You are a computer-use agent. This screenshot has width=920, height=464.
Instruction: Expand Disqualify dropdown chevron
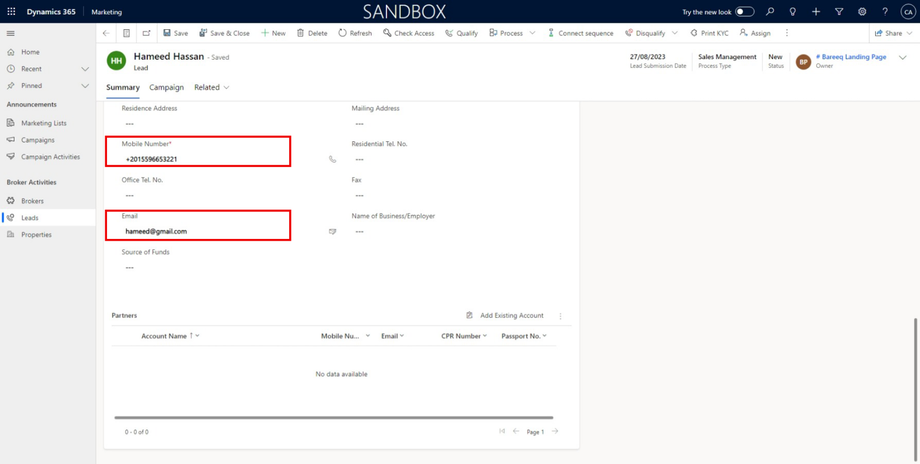674,33
